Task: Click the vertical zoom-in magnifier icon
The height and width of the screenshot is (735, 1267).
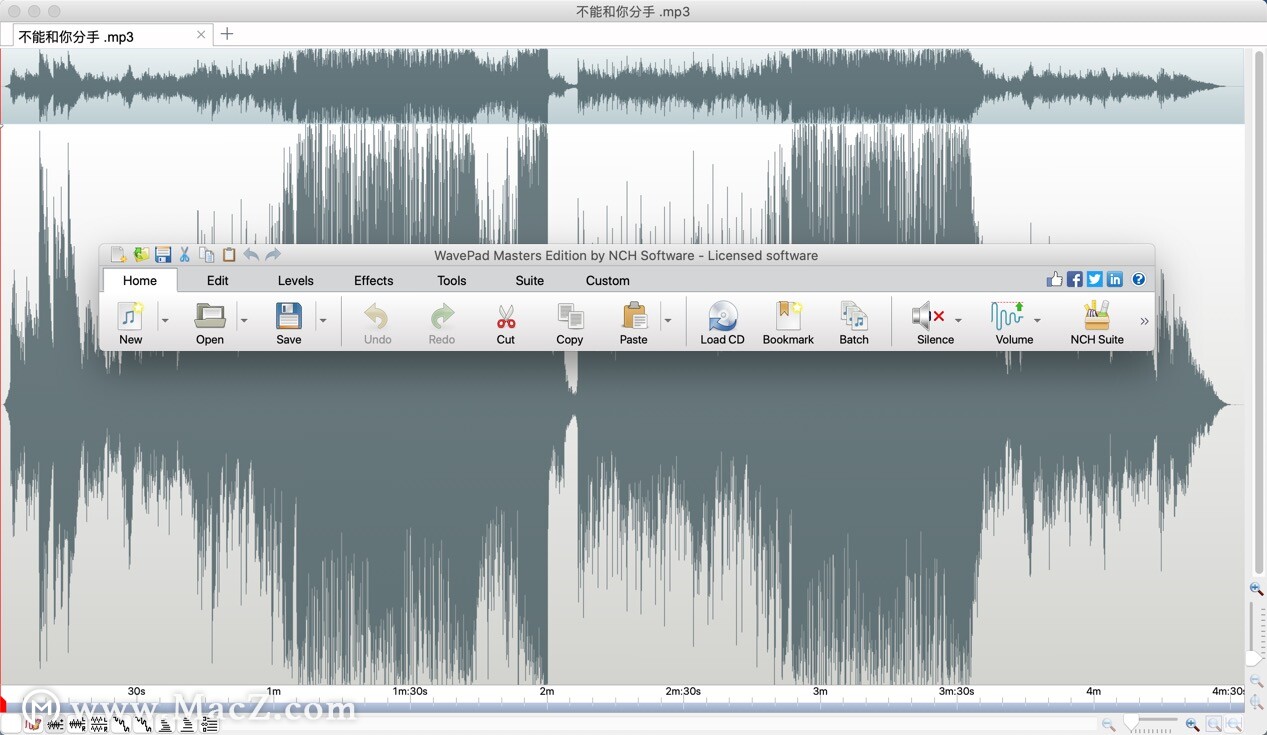Action: (1257, 589)
